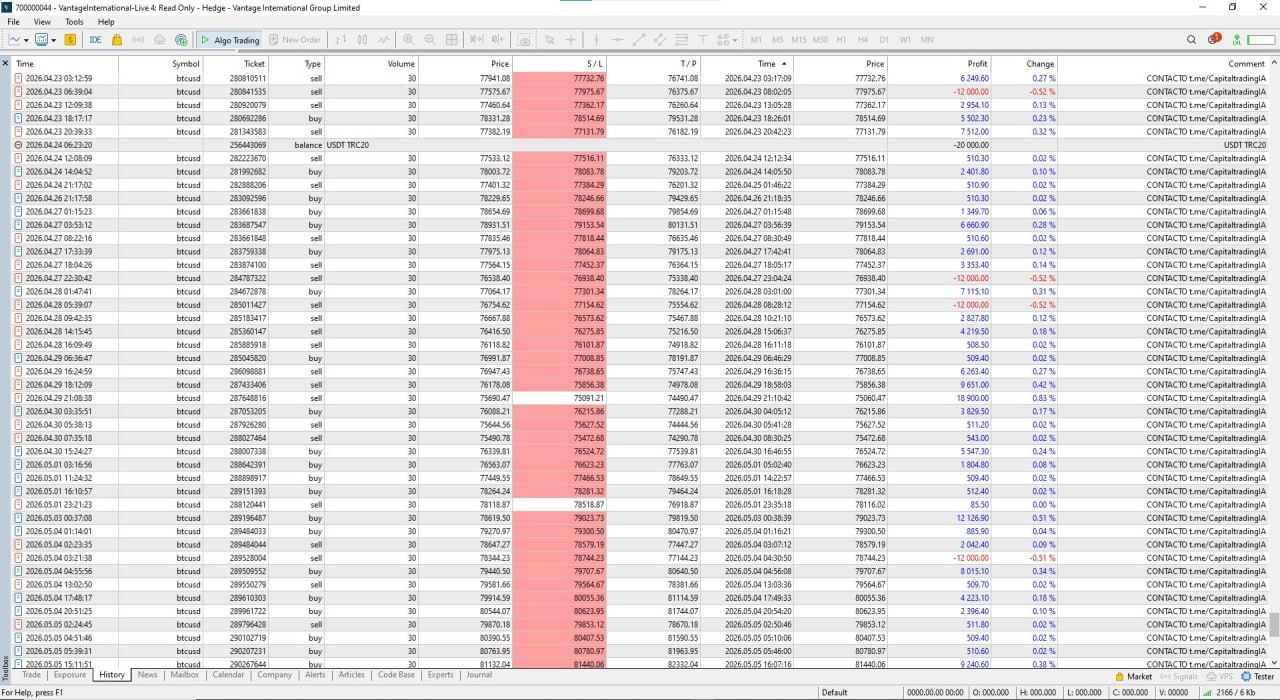1280x700 pixels.
Task: Select the H1 timeframe button
Action: pyautogui.click(x=841, y=40)
